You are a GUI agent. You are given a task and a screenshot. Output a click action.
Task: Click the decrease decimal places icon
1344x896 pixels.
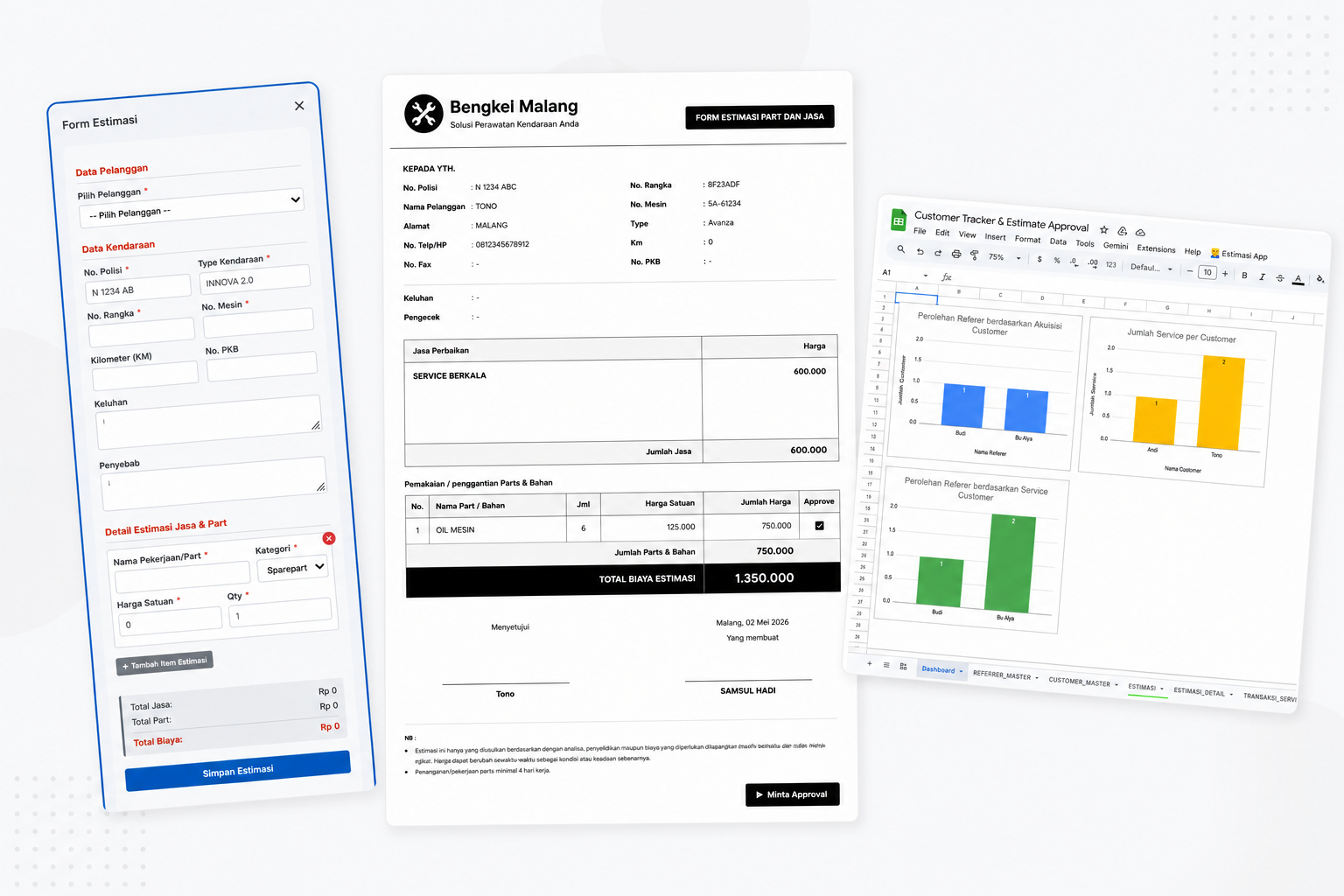click(1074, 262)
